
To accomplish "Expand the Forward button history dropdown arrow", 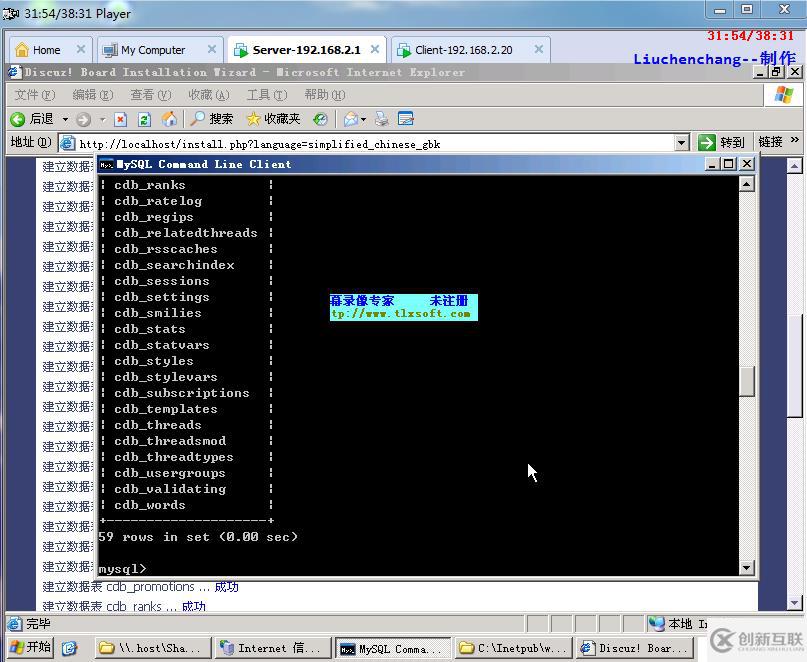I will tap(103, 119).
